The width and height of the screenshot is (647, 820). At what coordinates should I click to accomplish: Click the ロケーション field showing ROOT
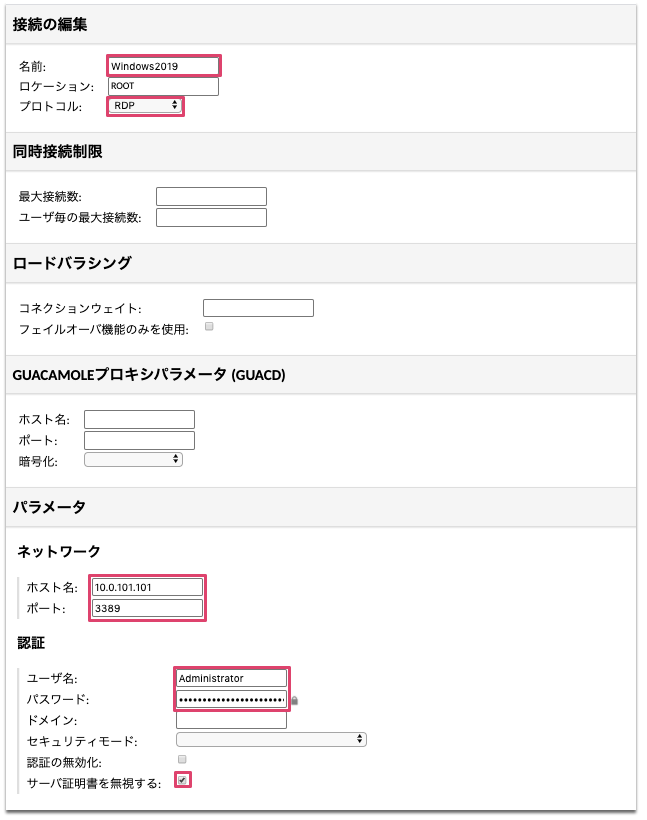pos(163,86)
